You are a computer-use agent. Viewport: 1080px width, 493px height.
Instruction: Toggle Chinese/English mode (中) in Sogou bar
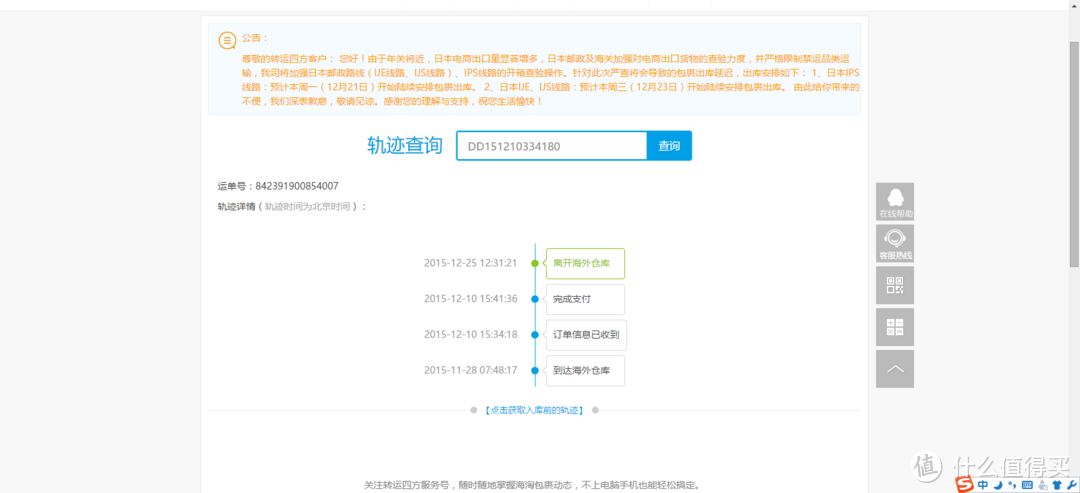983,485
